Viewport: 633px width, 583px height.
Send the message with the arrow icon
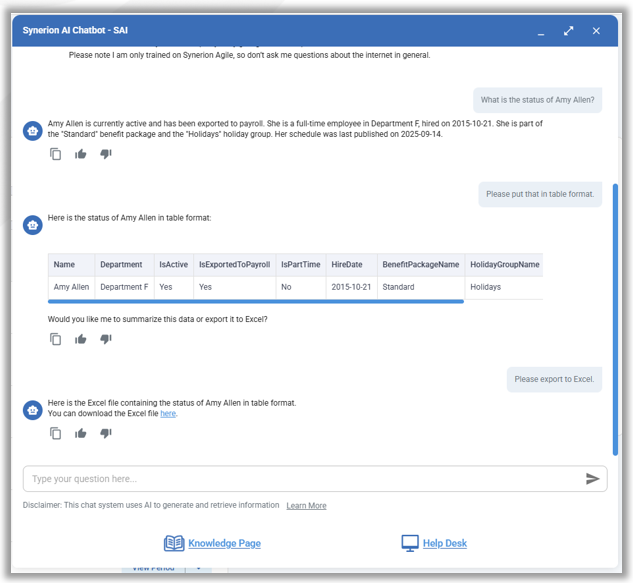(x=592, y=479)
